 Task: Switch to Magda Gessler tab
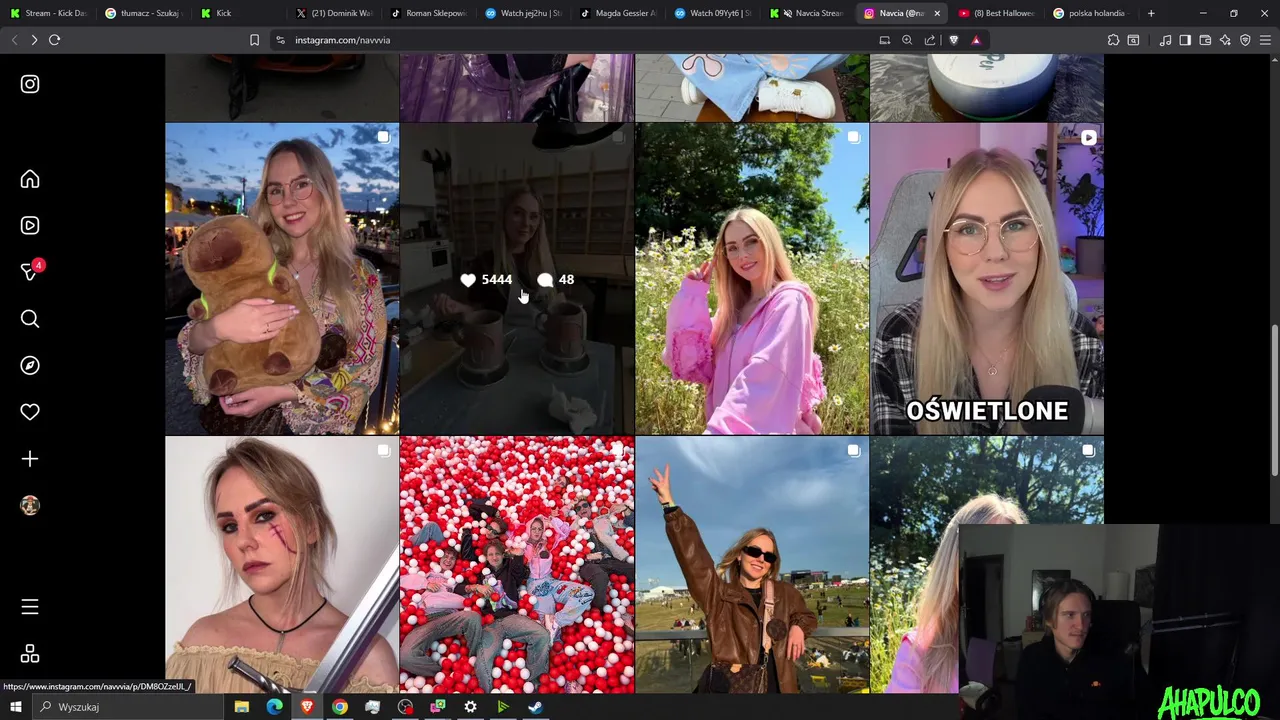[617, 13]
